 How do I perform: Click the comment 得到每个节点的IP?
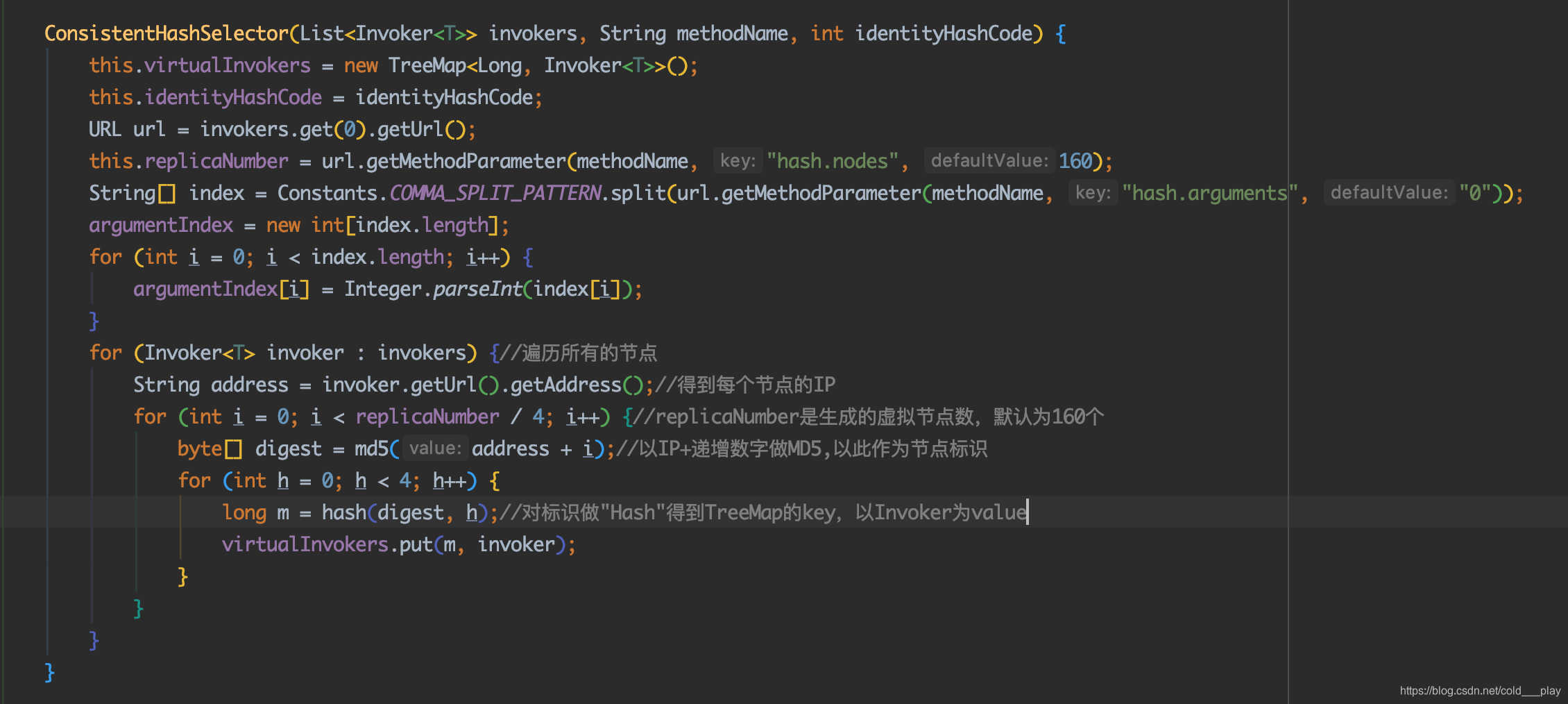745,385
